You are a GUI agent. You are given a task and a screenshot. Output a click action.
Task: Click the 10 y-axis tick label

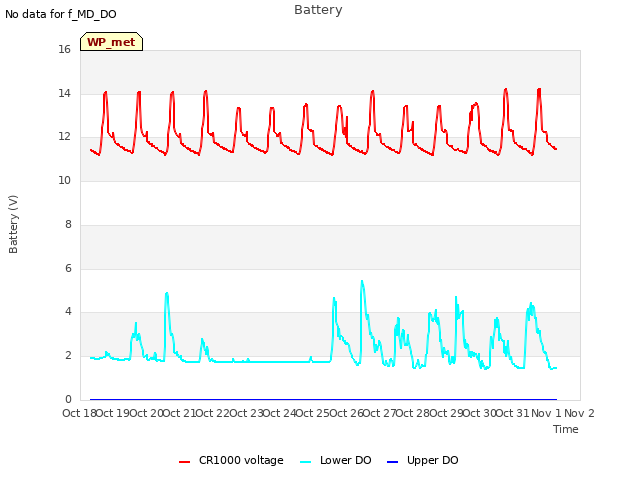[64, 180]
